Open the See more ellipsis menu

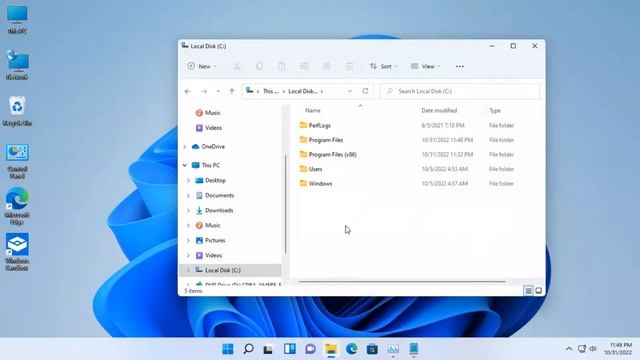click(x=460, y=66)
